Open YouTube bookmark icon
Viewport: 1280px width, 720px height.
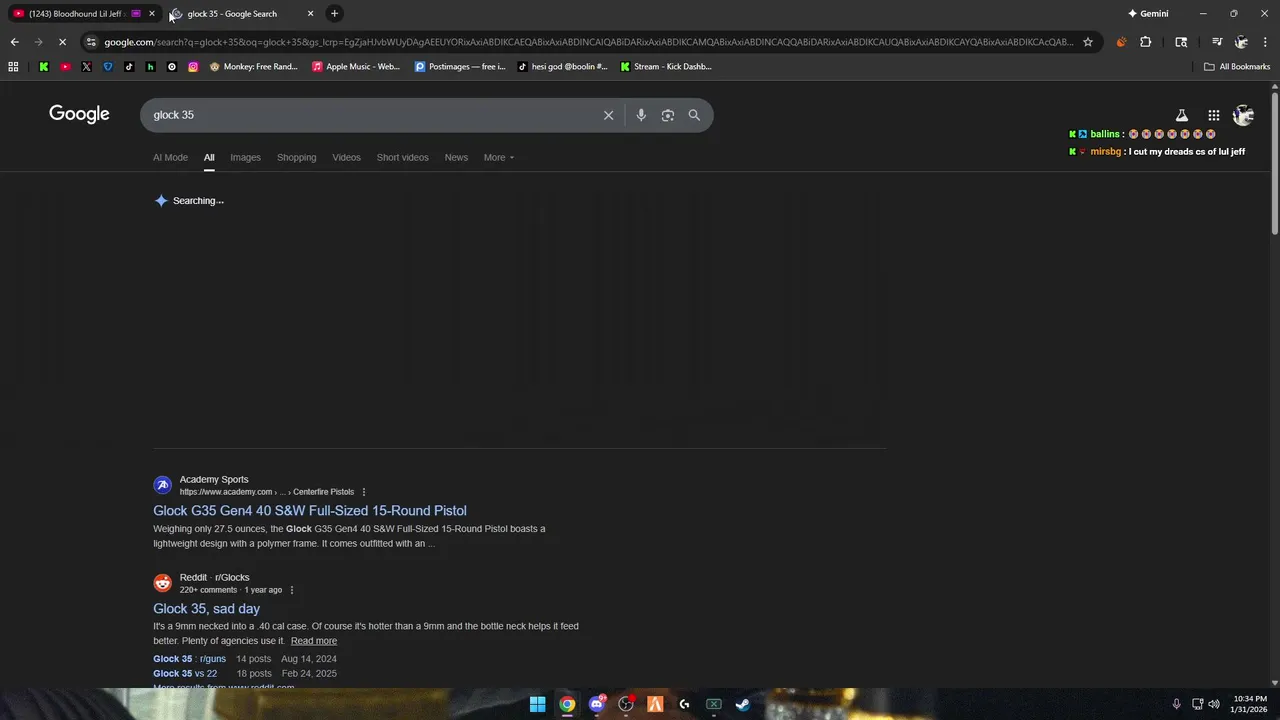(x=65, y=67)
